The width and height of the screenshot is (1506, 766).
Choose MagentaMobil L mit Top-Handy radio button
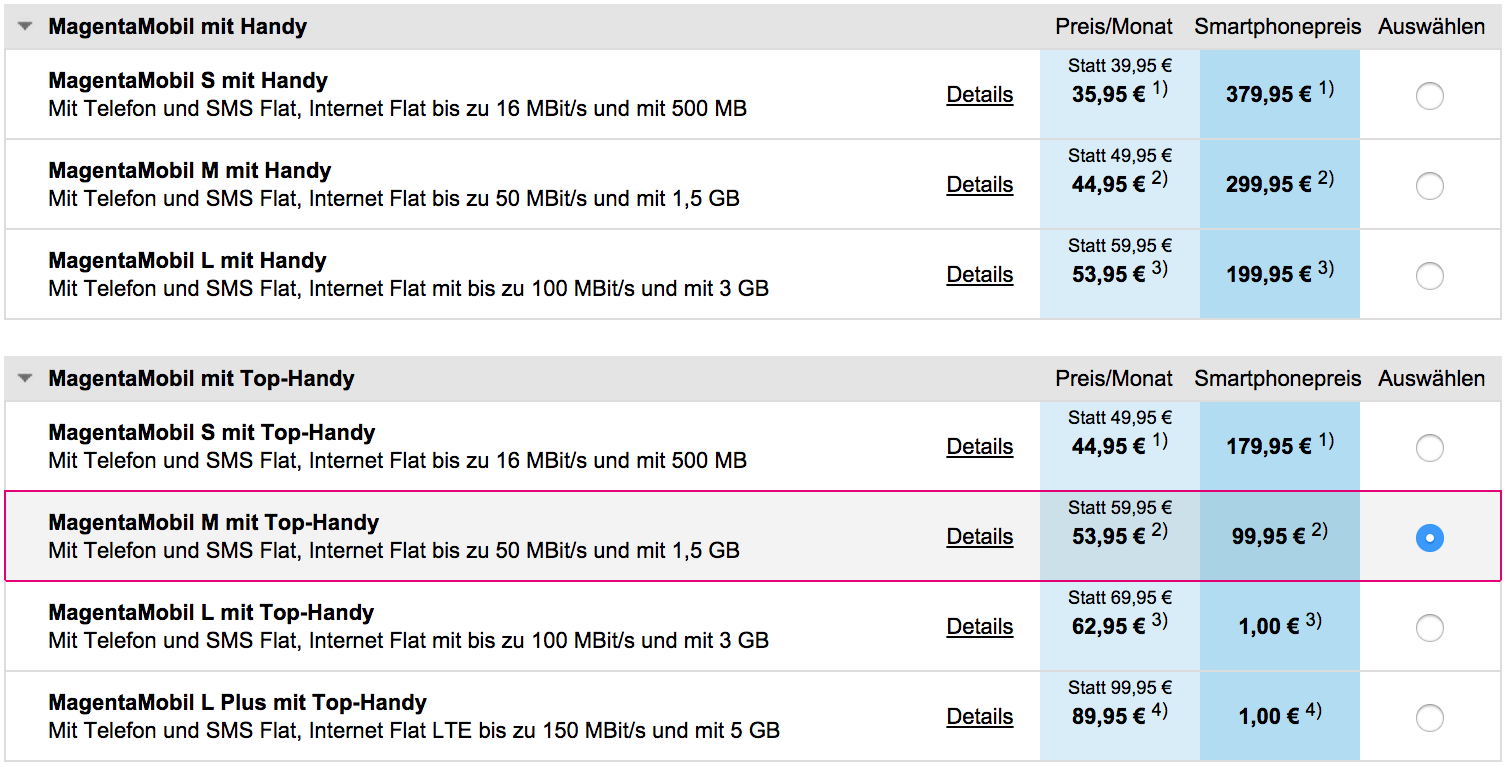[x=1430, y=628]
